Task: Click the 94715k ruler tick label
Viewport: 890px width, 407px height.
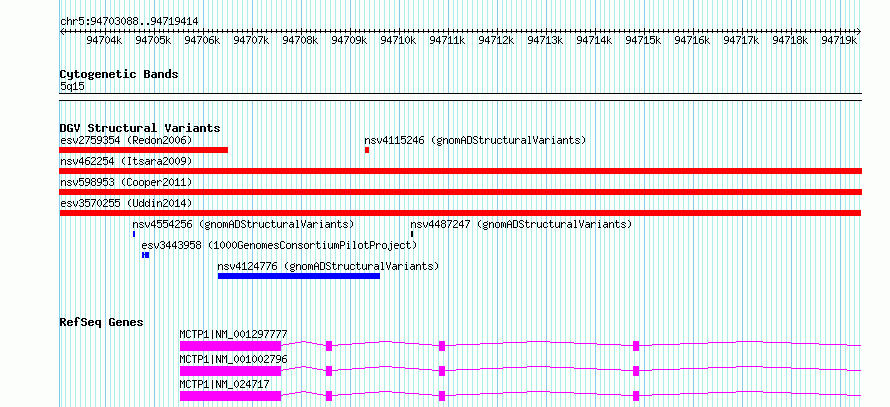Action: [x=643, y=40]
